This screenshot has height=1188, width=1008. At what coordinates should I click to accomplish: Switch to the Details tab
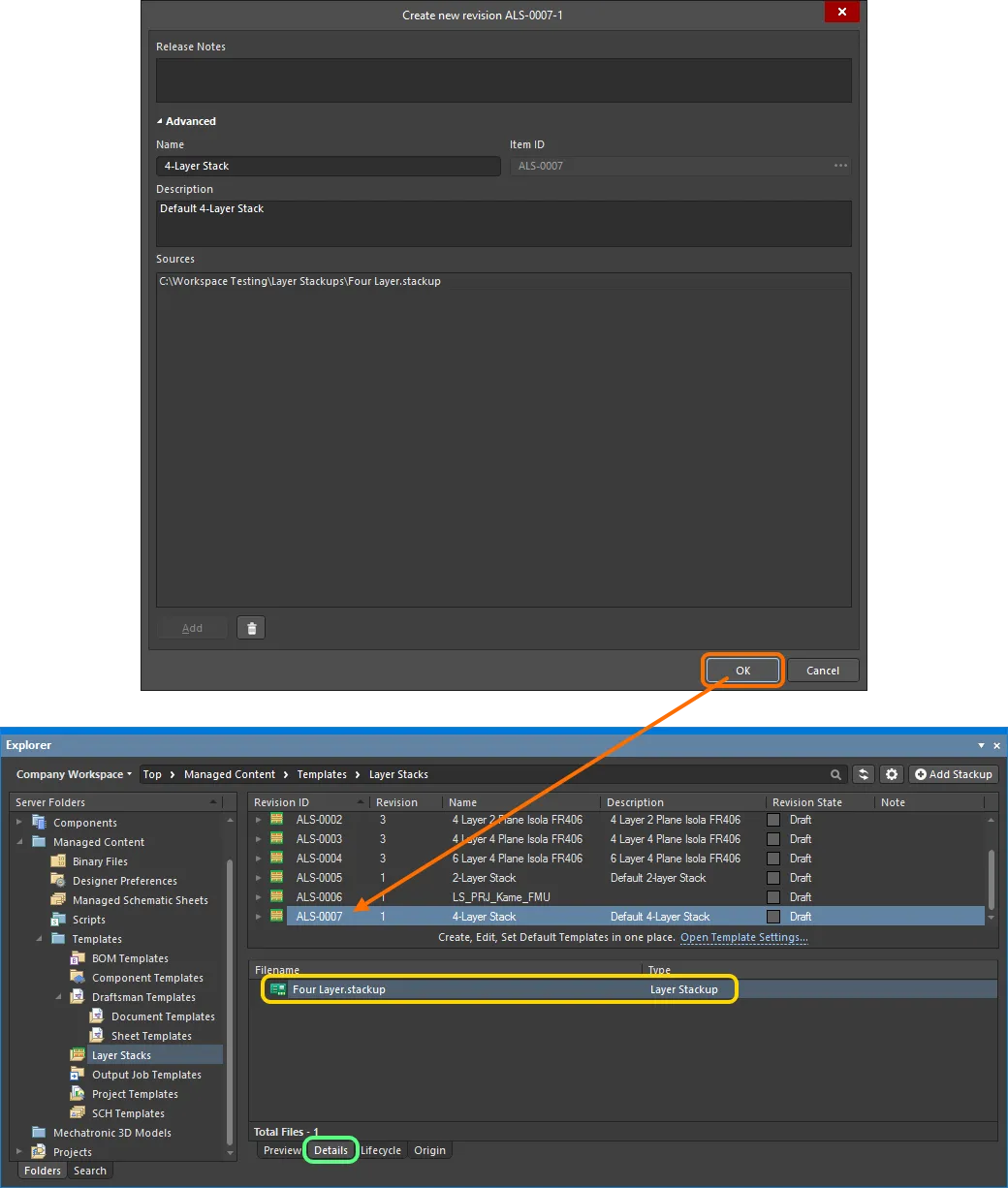[331, 1150]
